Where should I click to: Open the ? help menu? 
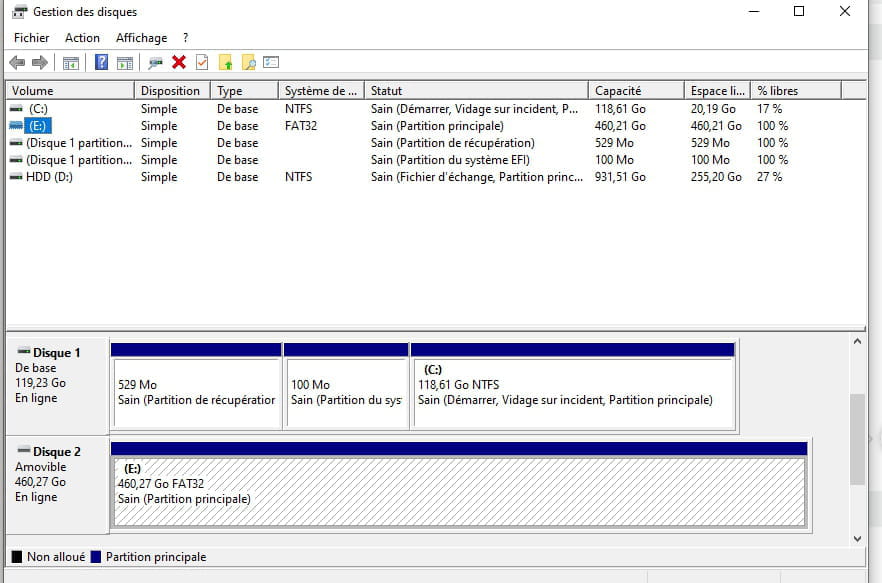pos(186,38)
